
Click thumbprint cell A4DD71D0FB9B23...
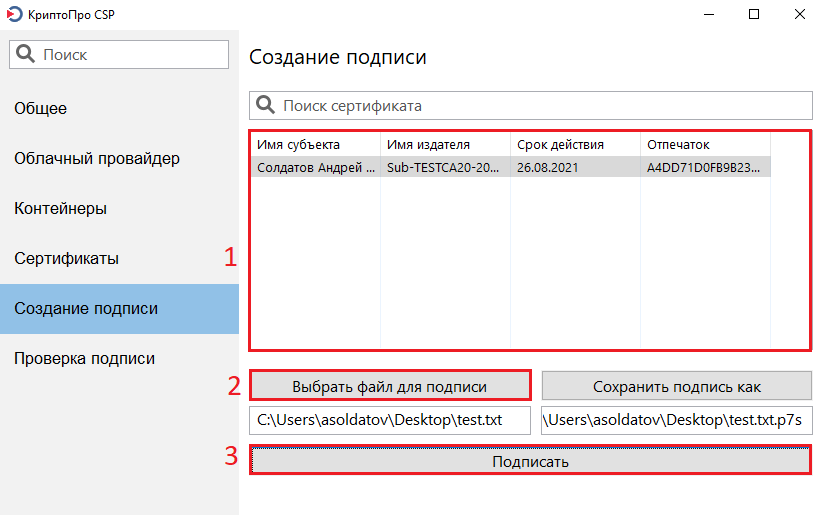click(706, 167)
